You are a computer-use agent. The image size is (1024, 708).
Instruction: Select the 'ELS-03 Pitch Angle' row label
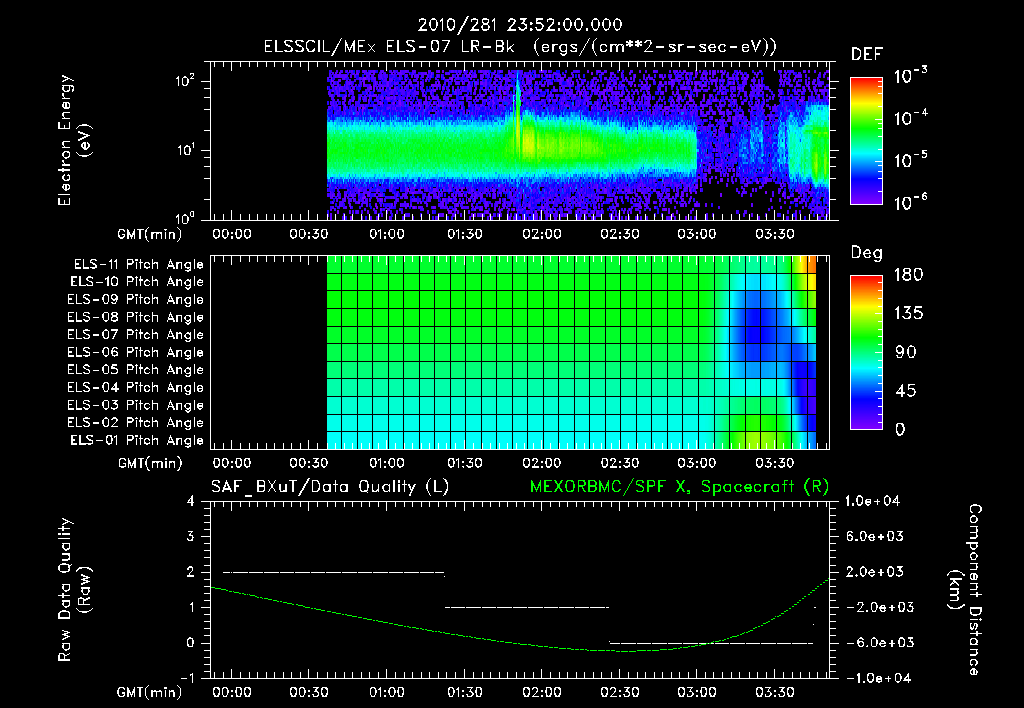click(136, 405)
